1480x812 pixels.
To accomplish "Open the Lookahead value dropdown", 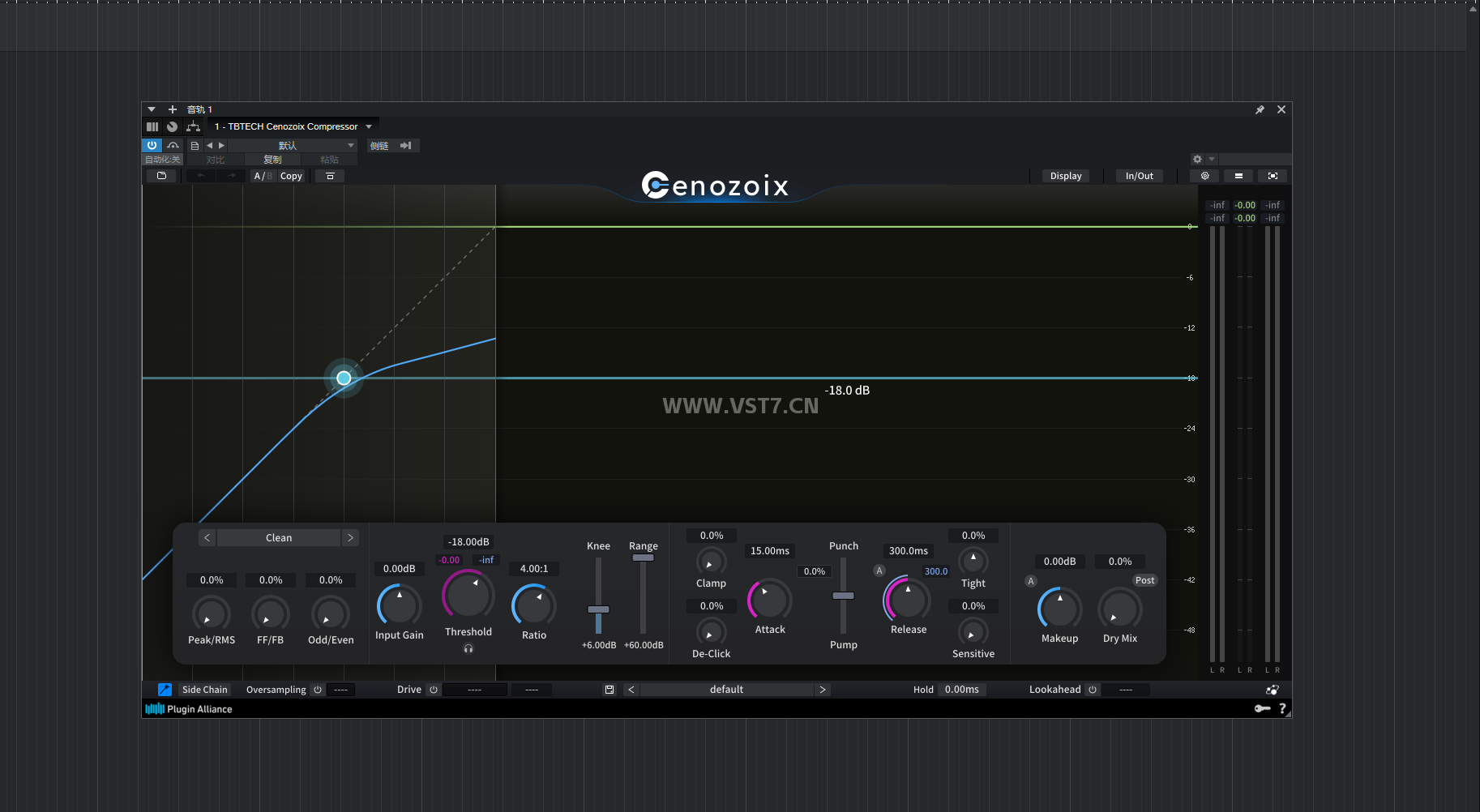I will tap(1126, 690).
